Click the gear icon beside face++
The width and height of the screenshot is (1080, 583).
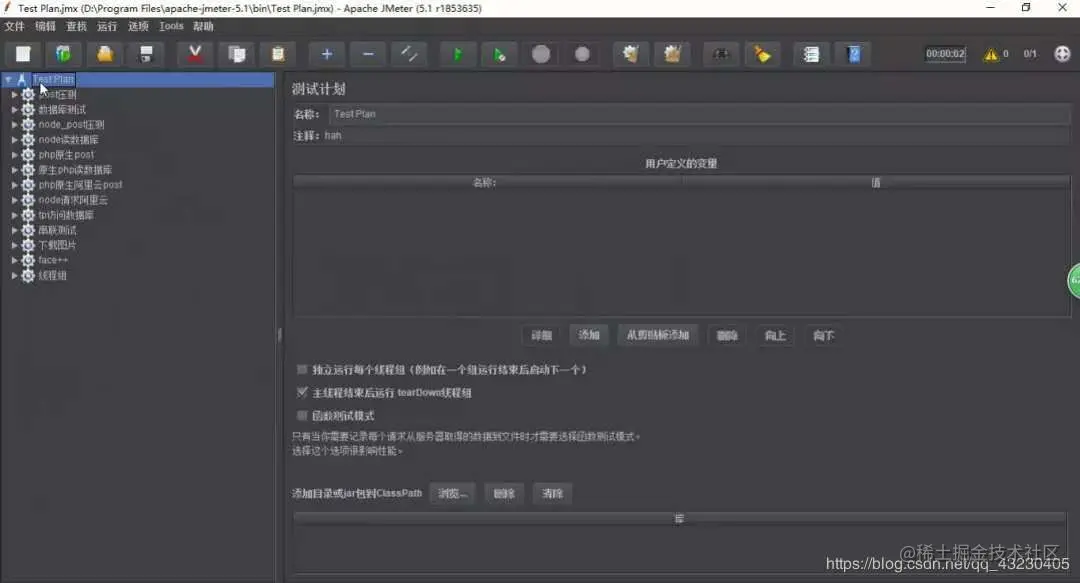coord(28,260)
